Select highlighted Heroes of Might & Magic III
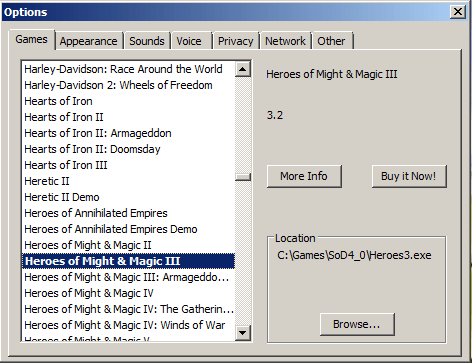This screenshot has width=472, height=363. pos(128,261)
